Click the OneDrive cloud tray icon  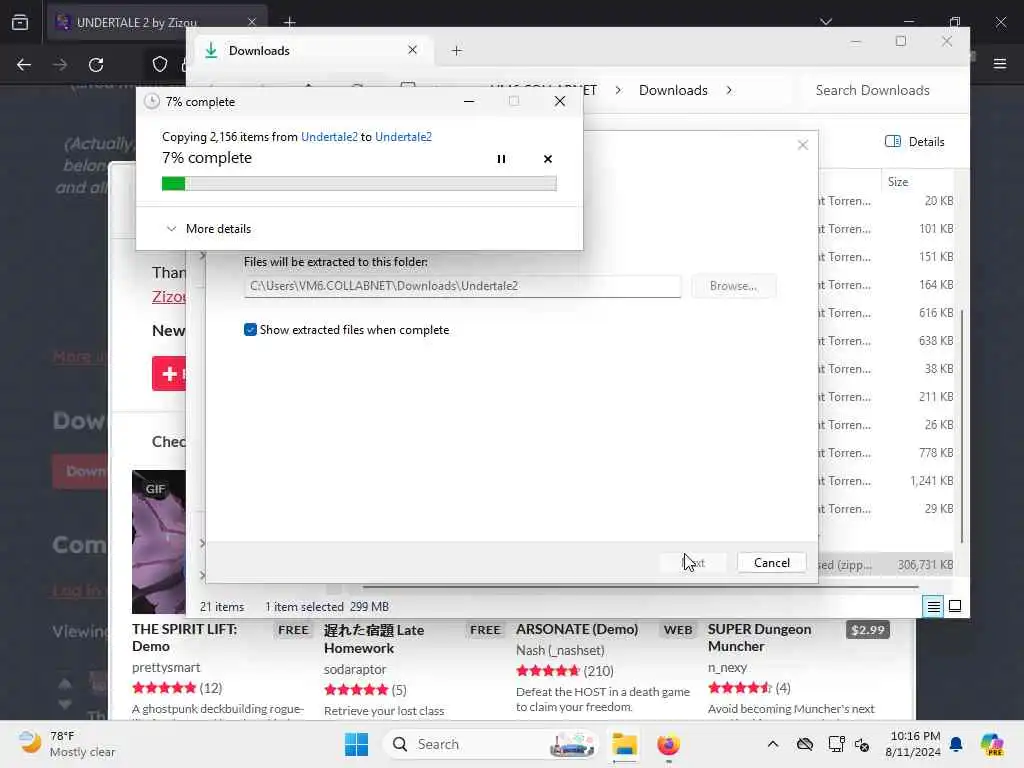coord(805,744)
